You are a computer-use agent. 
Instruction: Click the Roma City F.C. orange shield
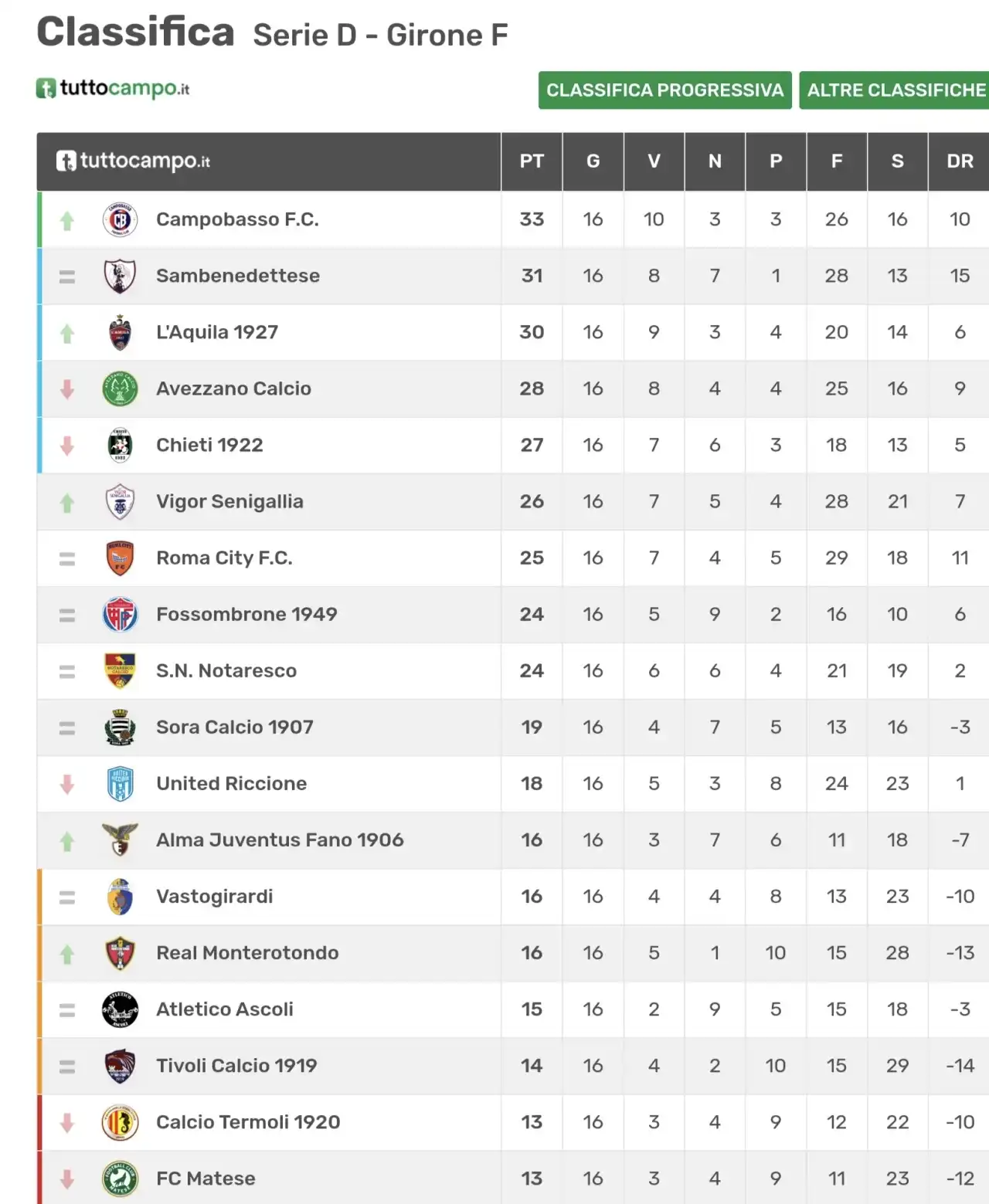120,558
